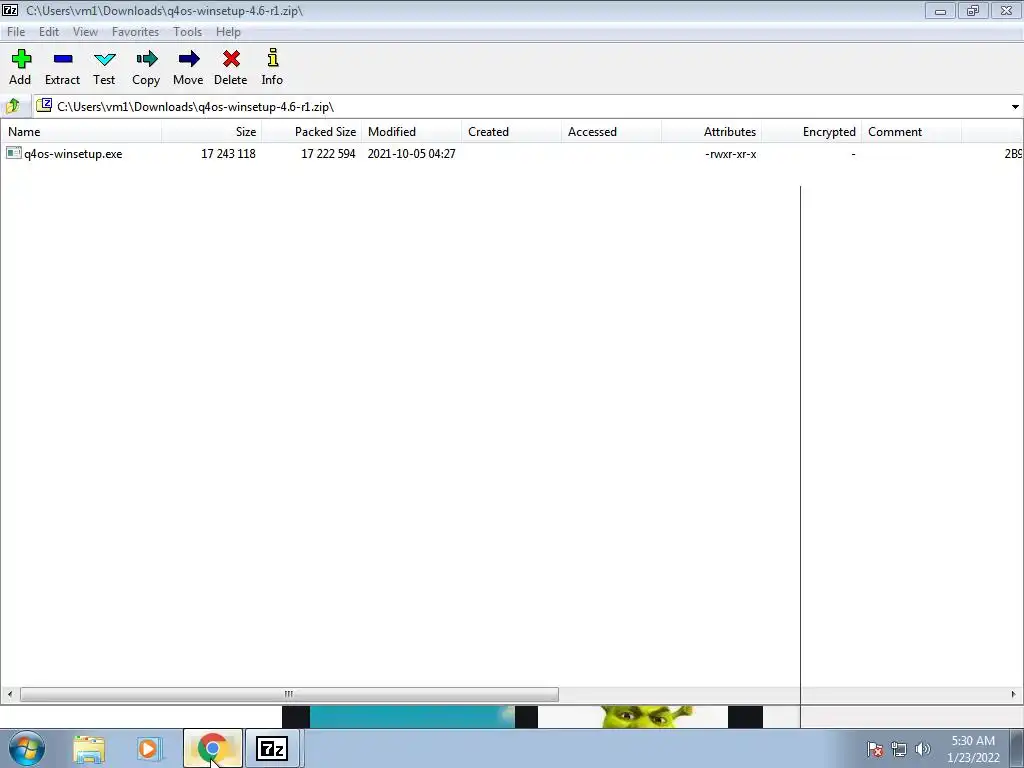Open the Action Center flag icon
The height and width of the screenshot is (768, 1024).
point(874,749)
